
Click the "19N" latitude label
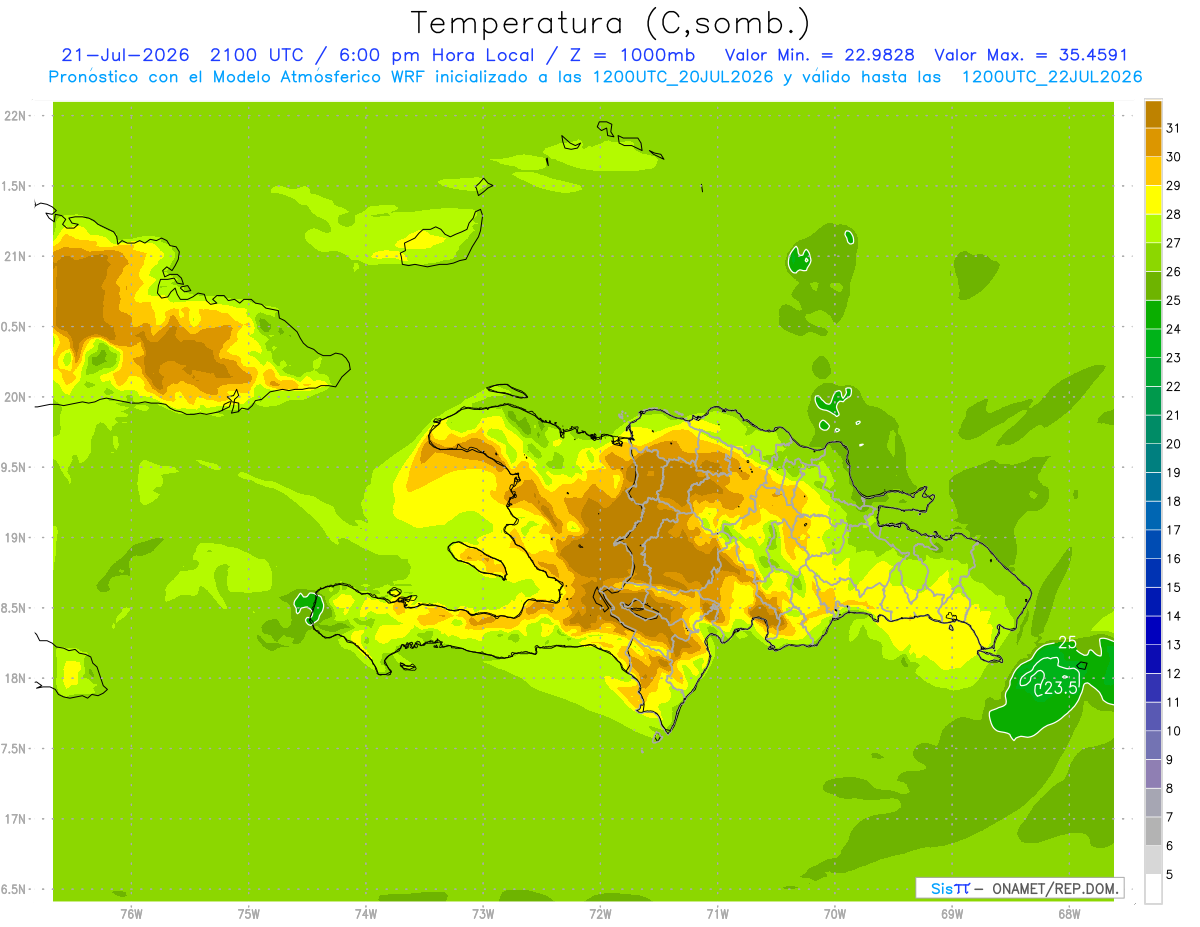pos(14,538)
